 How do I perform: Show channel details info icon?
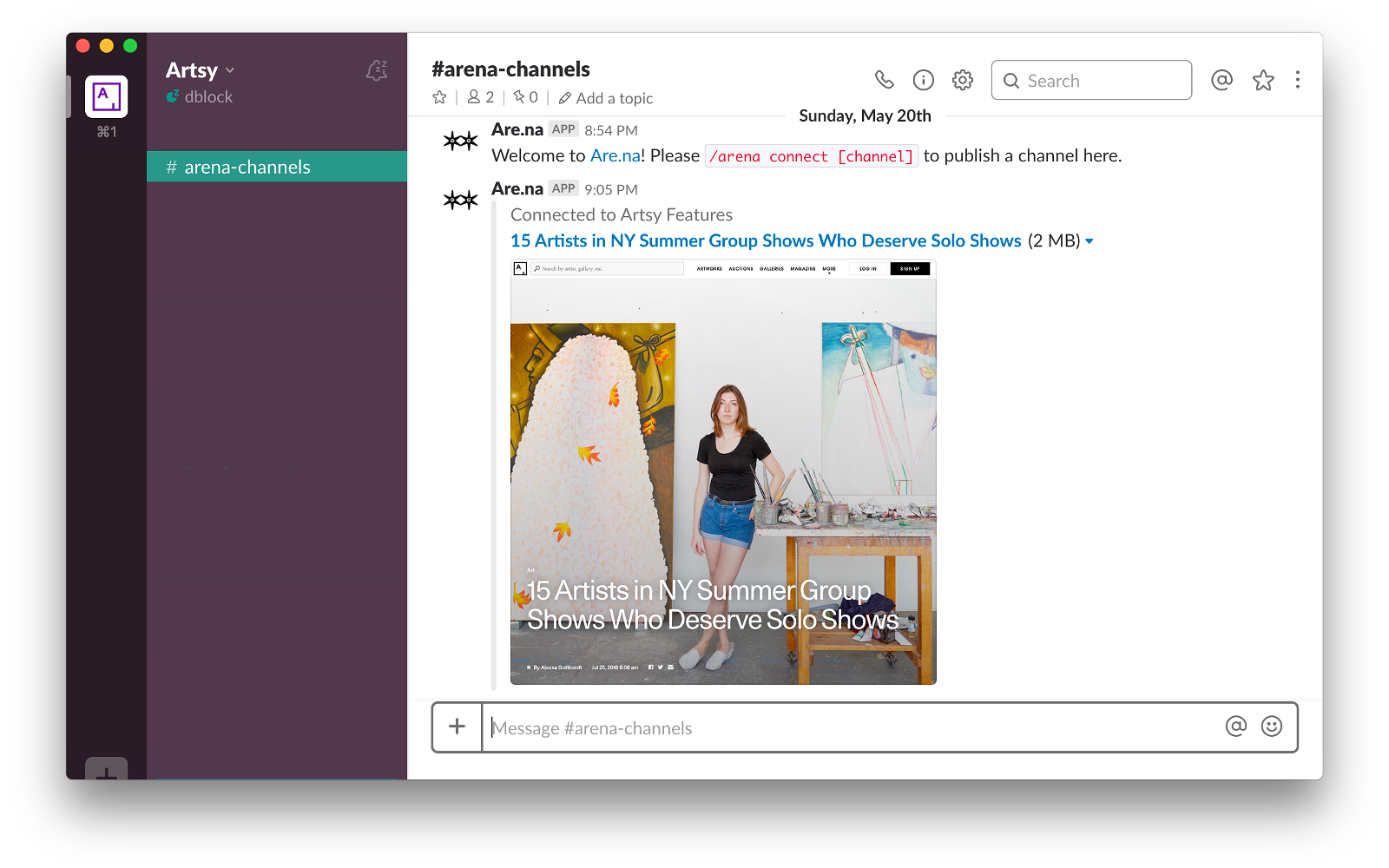click(924, 80)
